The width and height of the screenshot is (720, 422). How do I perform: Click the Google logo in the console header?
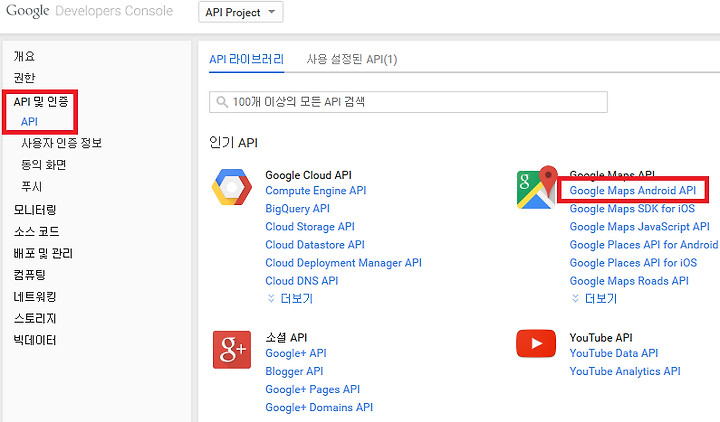click(28, 11)
